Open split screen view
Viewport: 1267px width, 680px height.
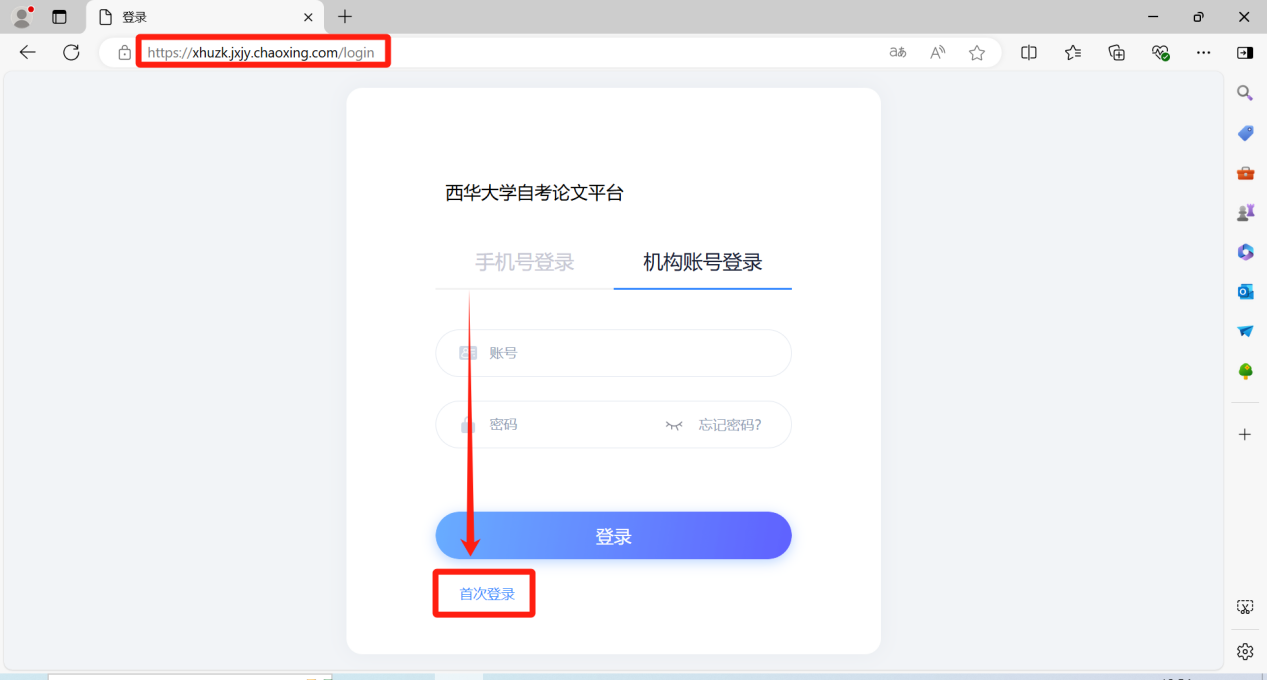(1029, 53)
